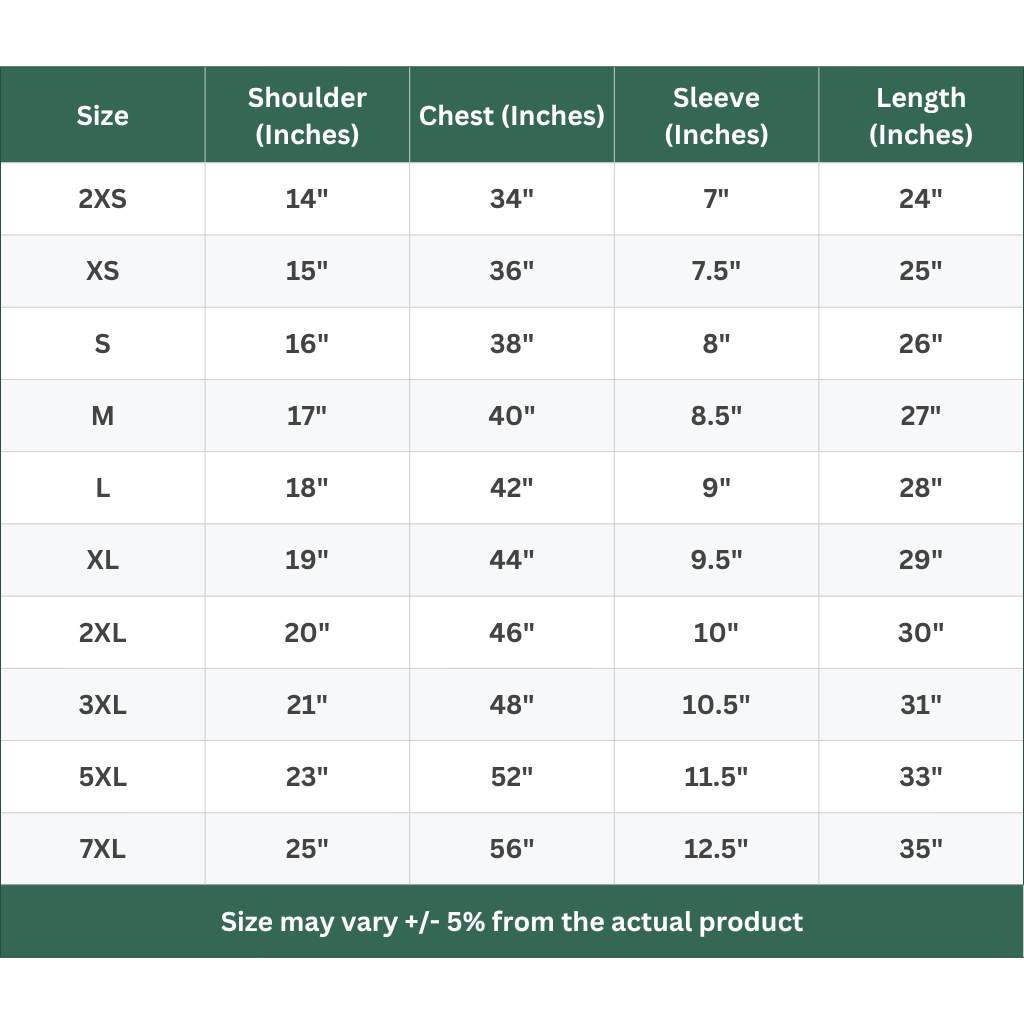
Task: Select the 18" shoulder value for size L
Action: [307, 488]
